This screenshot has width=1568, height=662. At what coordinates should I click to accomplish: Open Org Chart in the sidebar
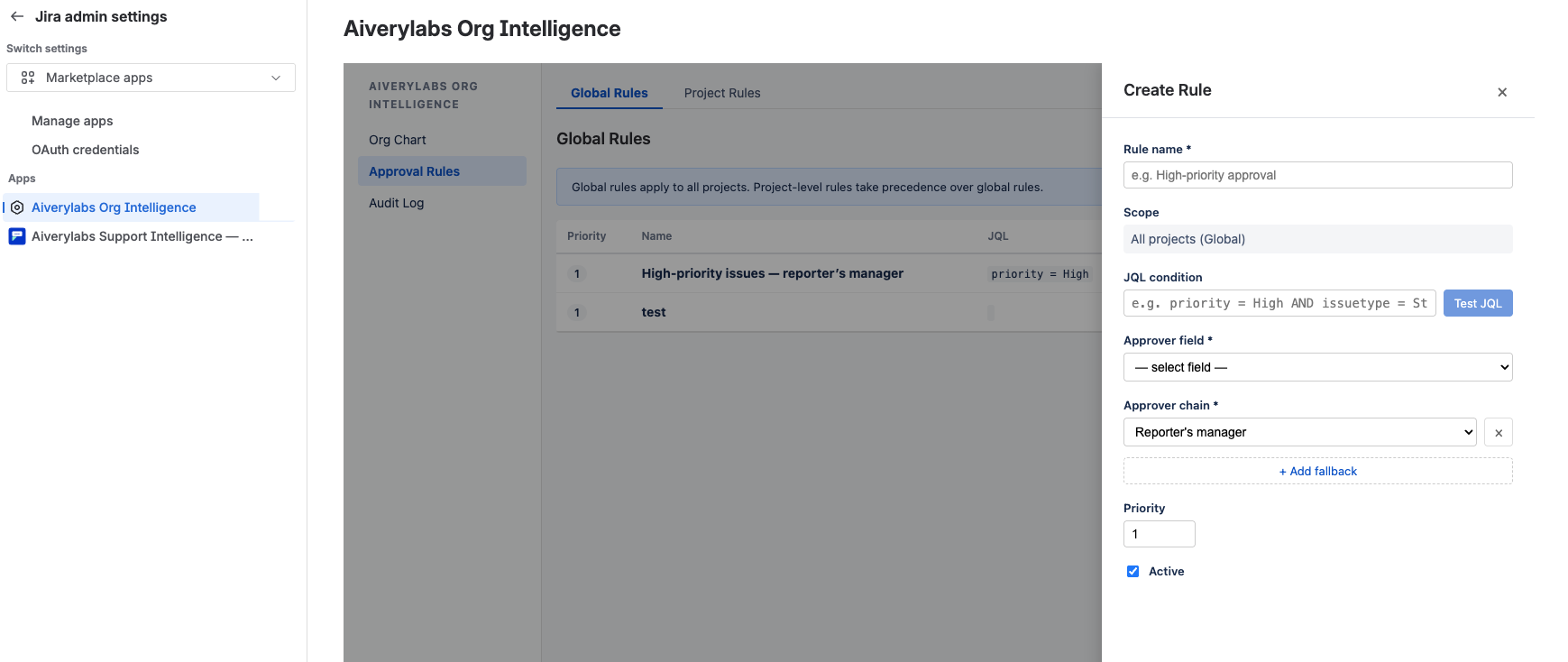tap(398, 140)
